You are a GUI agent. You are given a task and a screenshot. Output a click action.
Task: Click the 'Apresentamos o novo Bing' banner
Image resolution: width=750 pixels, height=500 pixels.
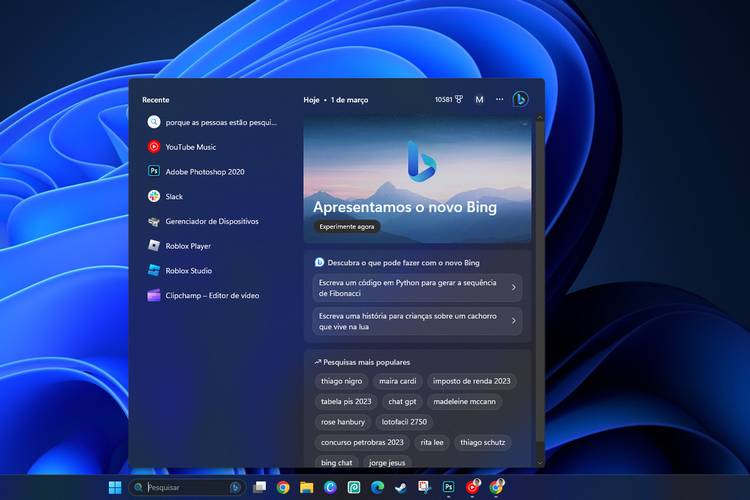coord(417,179)
